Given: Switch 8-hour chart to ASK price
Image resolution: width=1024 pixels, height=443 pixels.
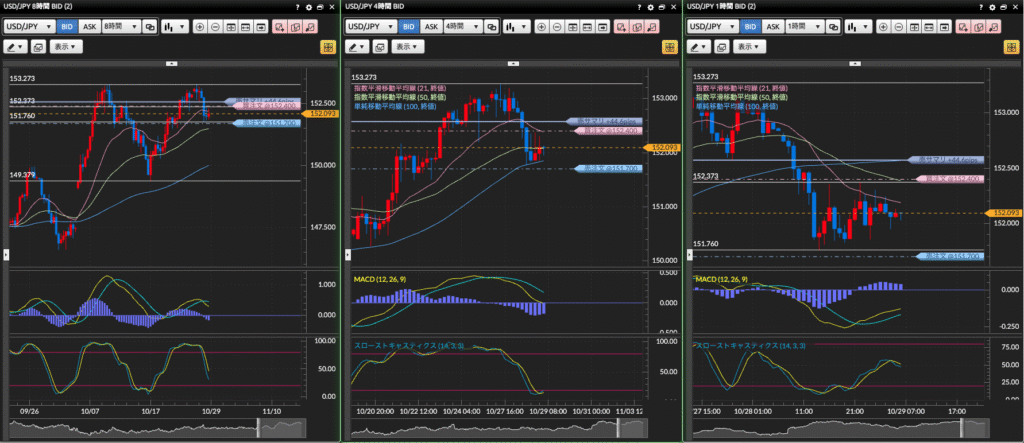Looking at the screenshot, I should [88, 27].
